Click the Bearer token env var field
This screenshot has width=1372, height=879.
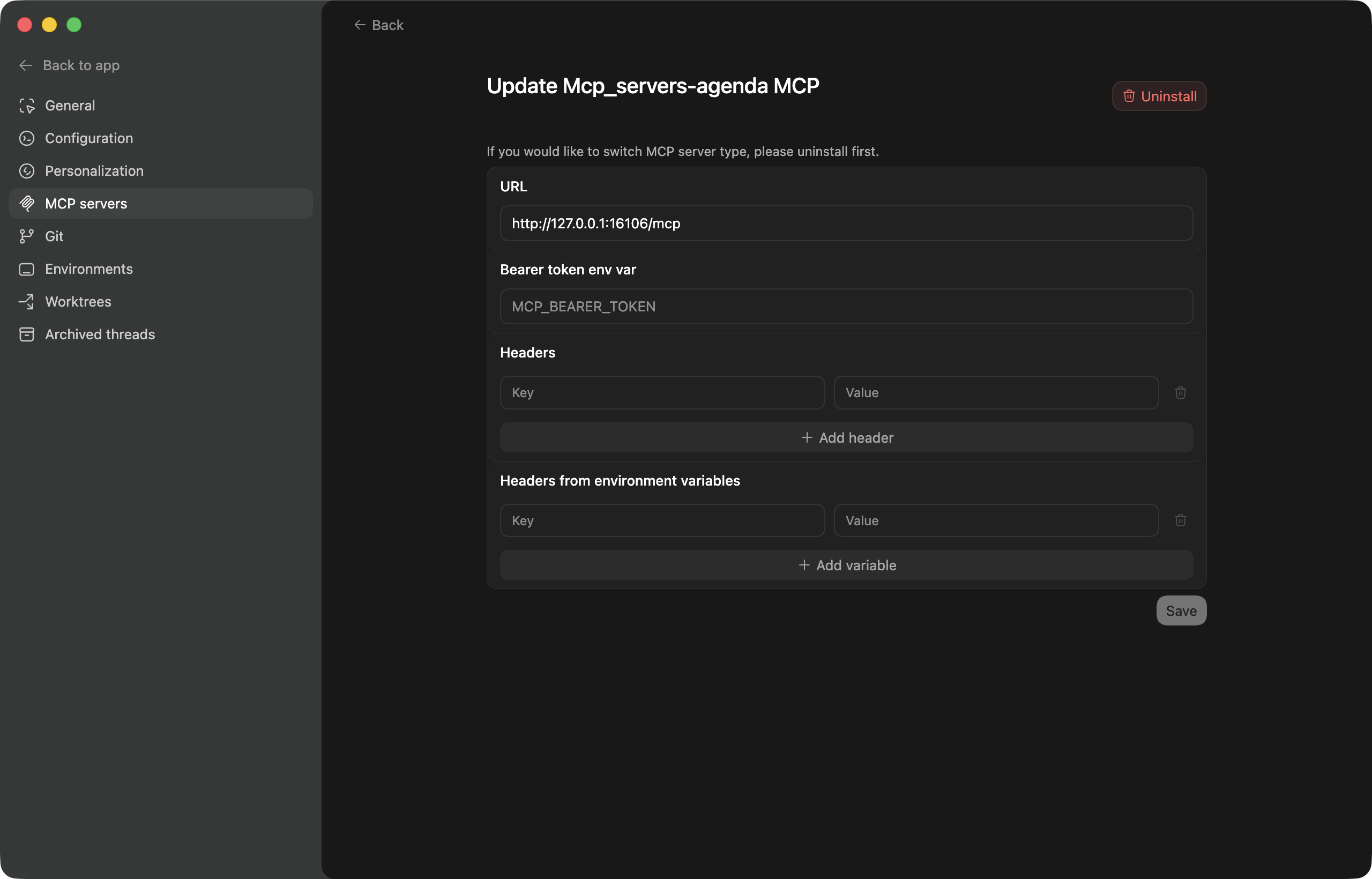pyautogui.click(x=846, y=307)
